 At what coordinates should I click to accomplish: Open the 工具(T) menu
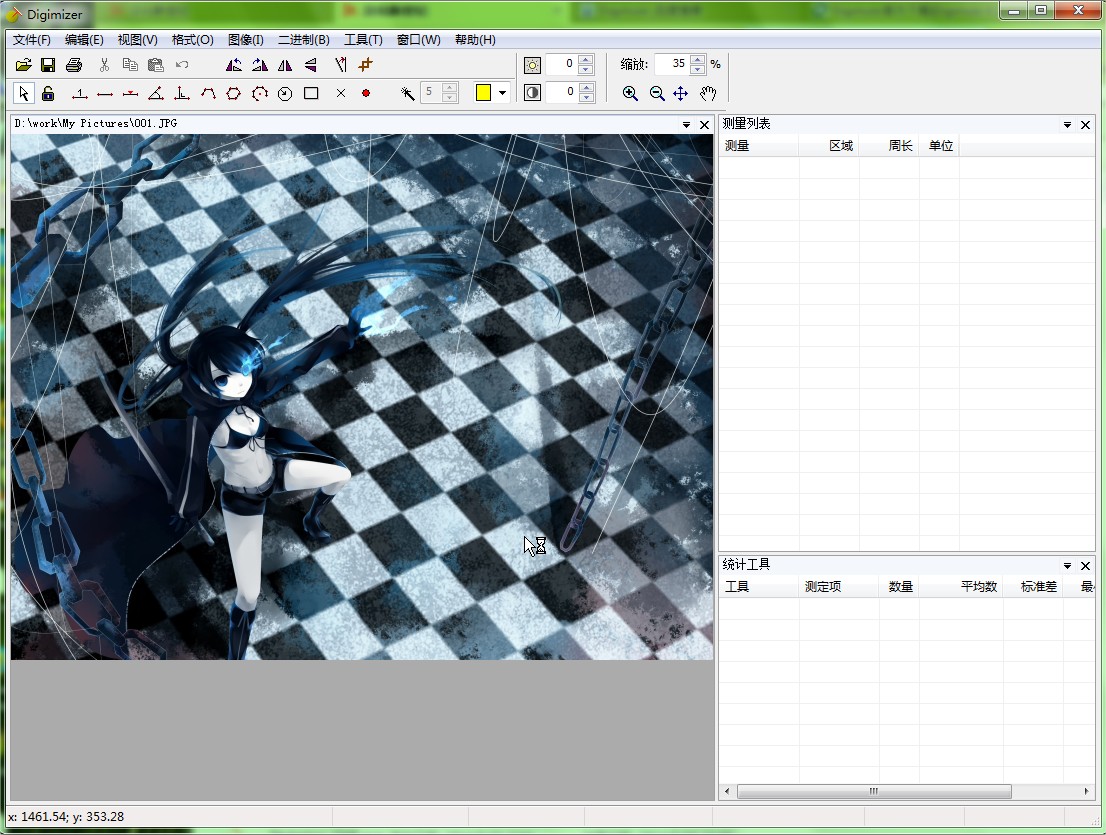[363, 40]
